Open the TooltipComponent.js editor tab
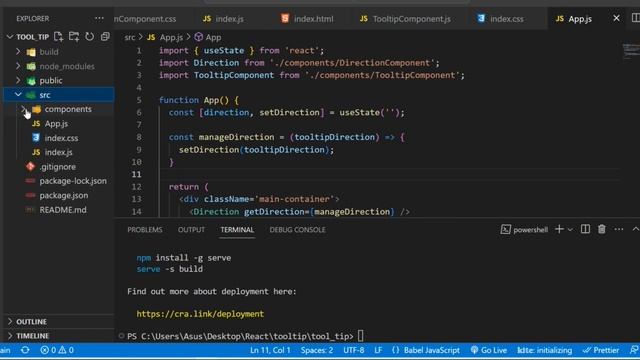Image resolution: width=640 pixels, height=360 pixels. (x=405, y=19)
